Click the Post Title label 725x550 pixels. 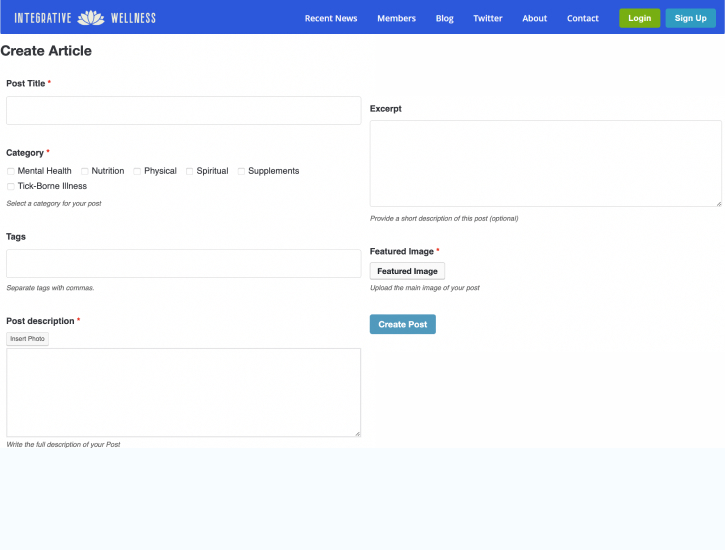pos(25,84)
